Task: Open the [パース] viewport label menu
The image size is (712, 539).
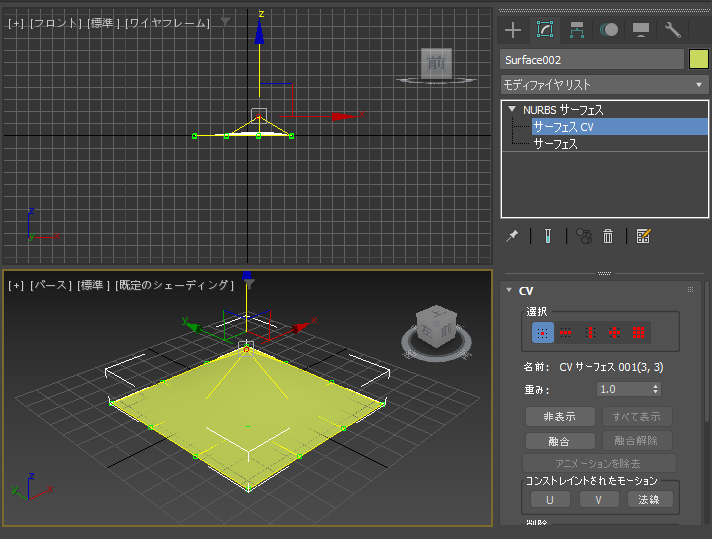Action: tap(50, 285)
